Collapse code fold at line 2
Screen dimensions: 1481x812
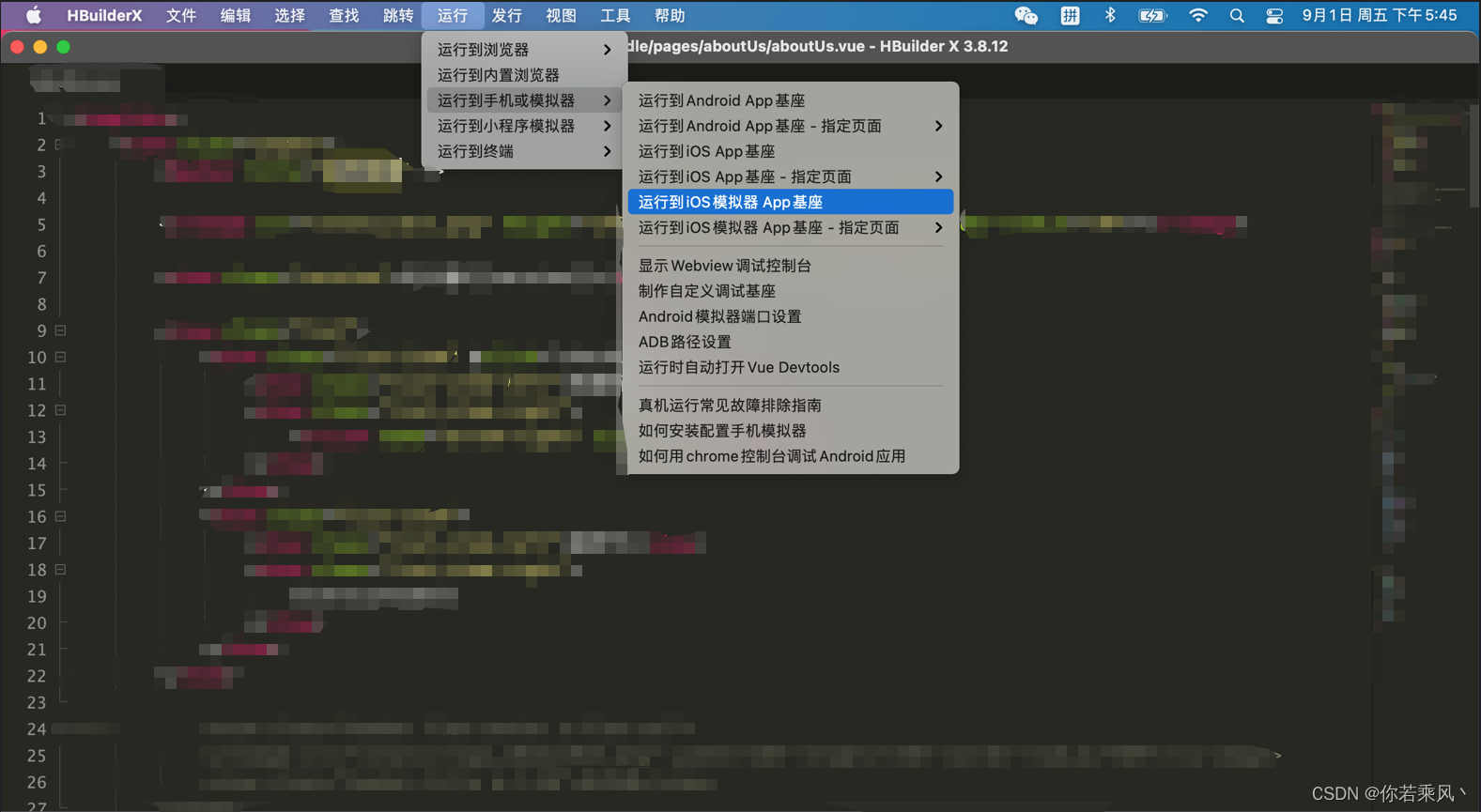pyautogui.click(x=60, y=145)
